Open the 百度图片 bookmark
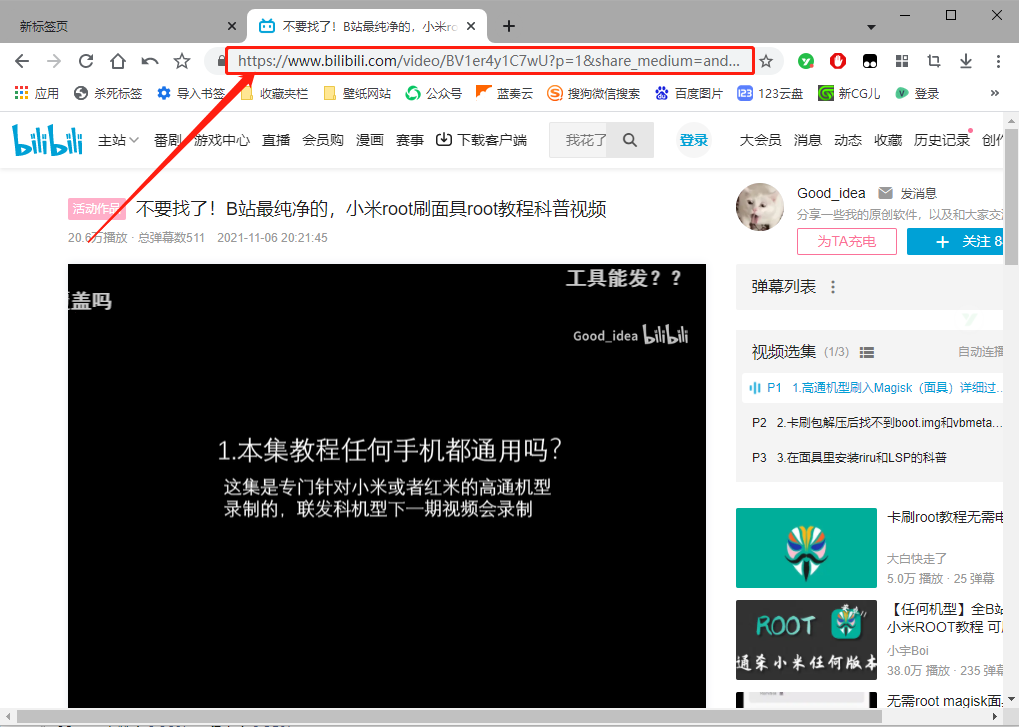The image size is (1019, 727). (x=689, y=94)
